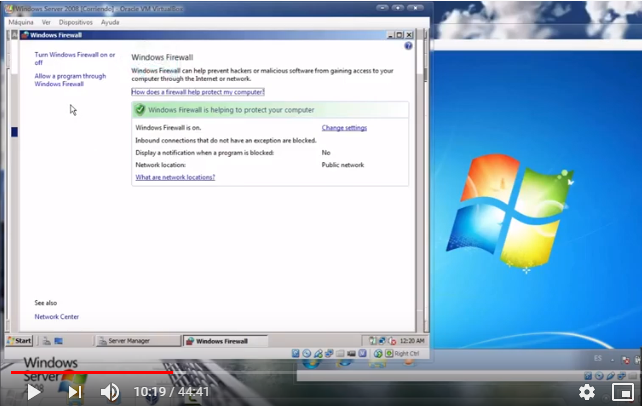This screenshot has width=642, height=406.
Task: Switch to Server Manager taskbar button
Action: [x=138, y=341]
